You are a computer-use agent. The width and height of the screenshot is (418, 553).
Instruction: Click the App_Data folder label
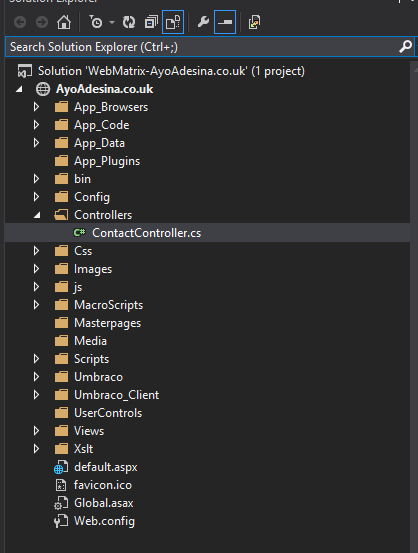pos(99,143)
